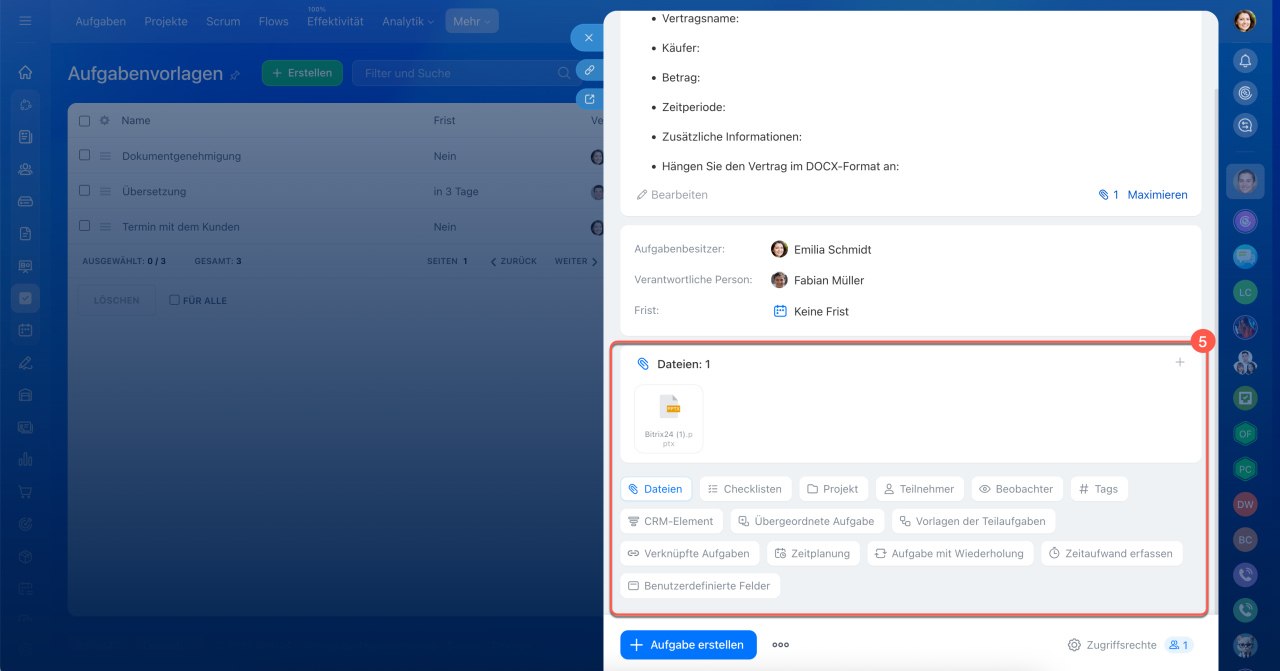Click Bearbeiten to edit description
Screen dimensions: 1280x671
672,195
